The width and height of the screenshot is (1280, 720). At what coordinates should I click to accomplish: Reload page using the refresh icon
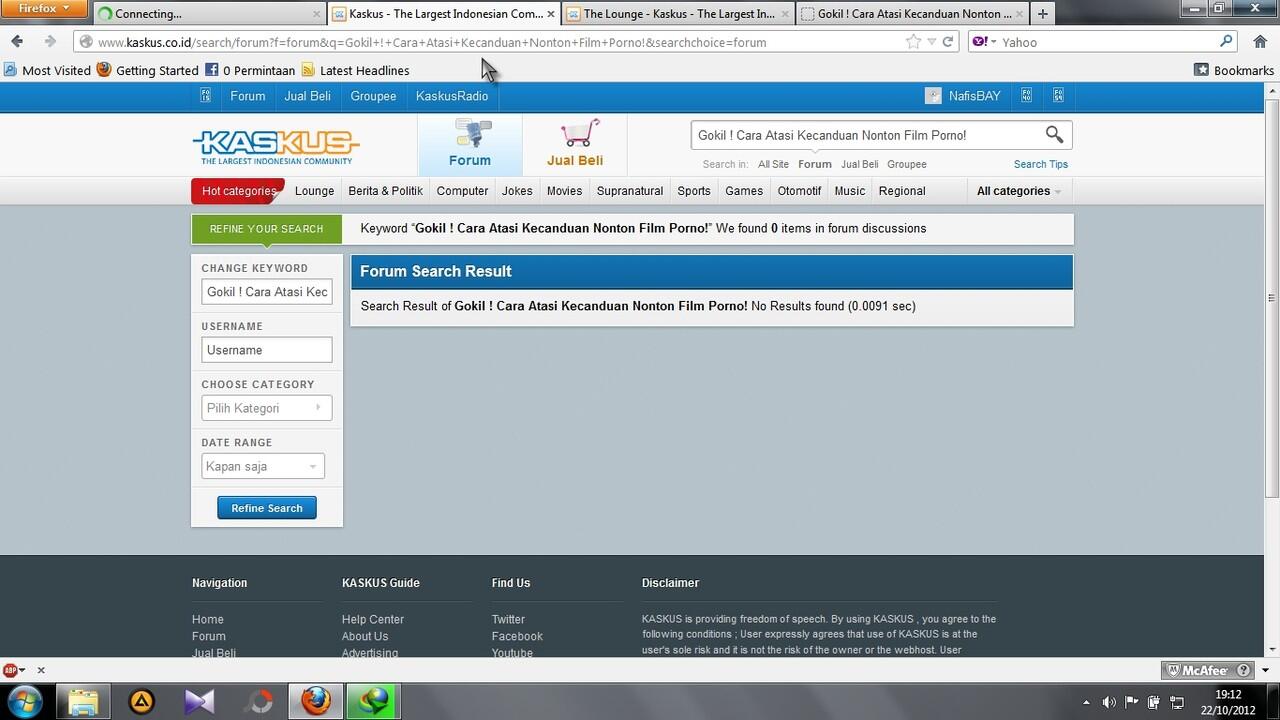(x=948, y=42)
